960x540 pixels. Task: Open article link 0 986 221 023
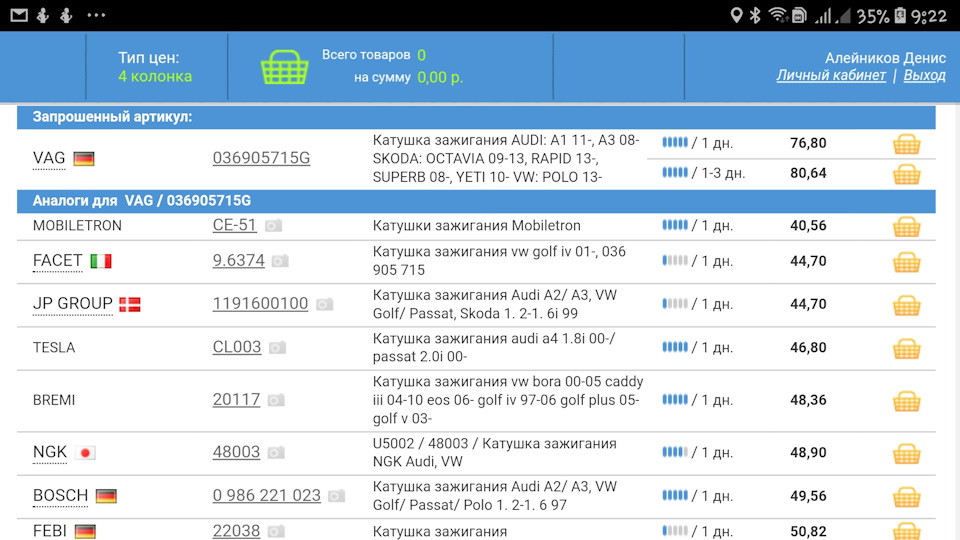(x=267, y=495)
